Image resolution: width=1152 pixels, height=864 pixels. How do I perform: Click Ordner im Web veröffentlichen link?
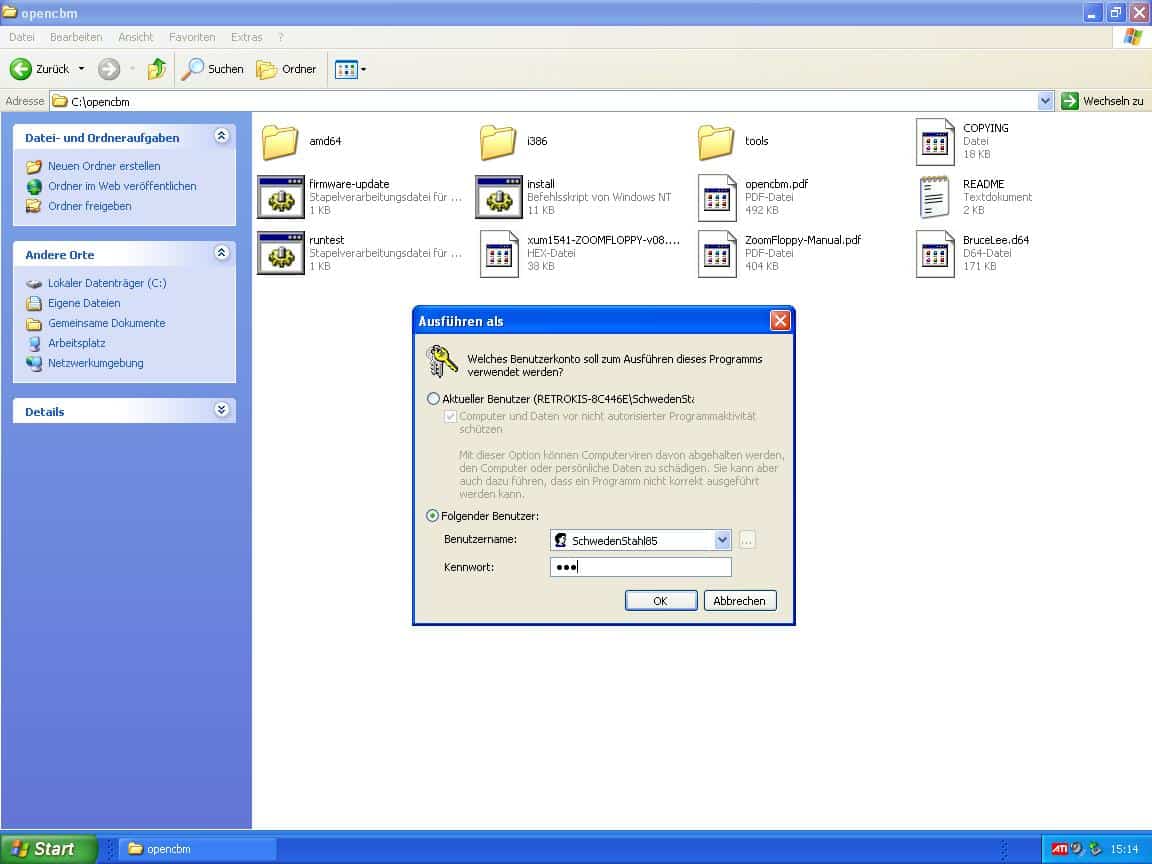pyautogui.click(x=122, y=186)
